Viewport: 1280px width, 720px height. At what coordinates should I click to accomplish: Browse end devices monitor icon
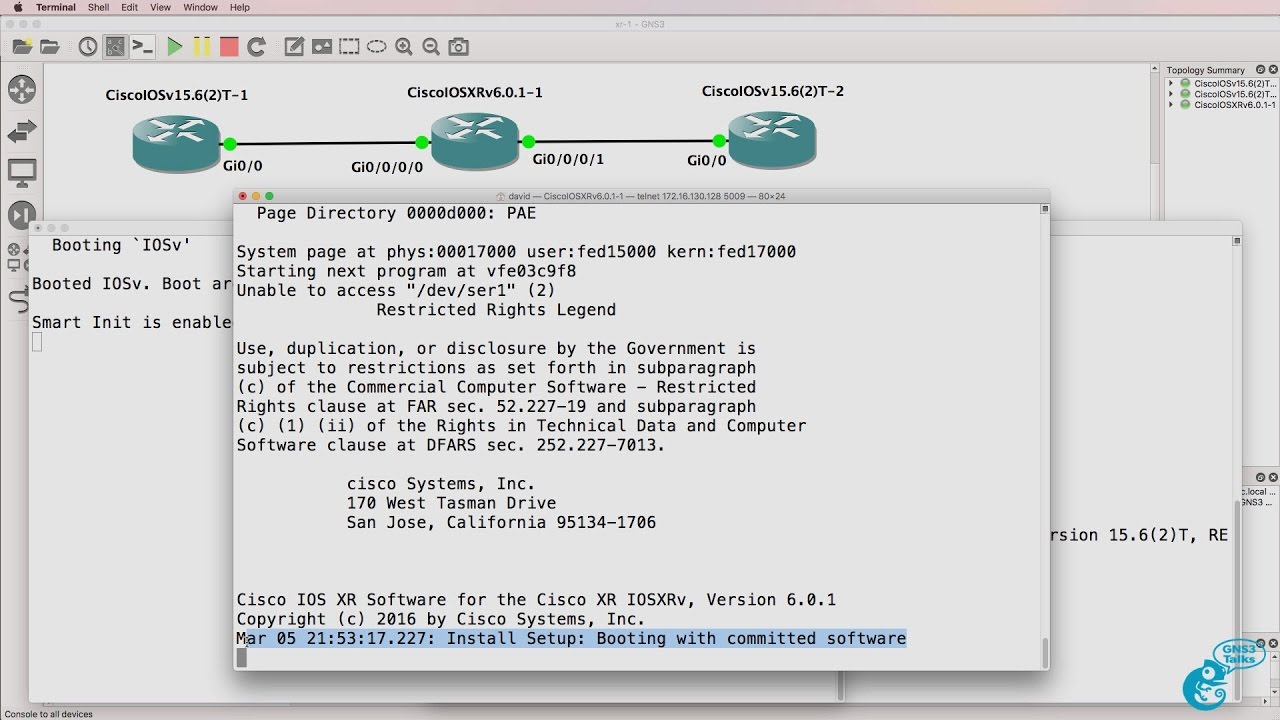point(21,173)
